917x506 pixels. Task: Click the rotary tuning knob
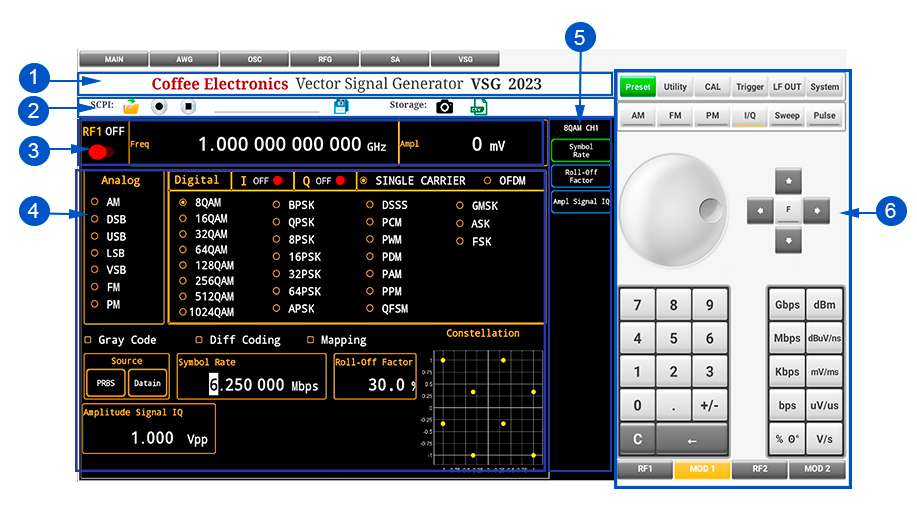(674, 210)
